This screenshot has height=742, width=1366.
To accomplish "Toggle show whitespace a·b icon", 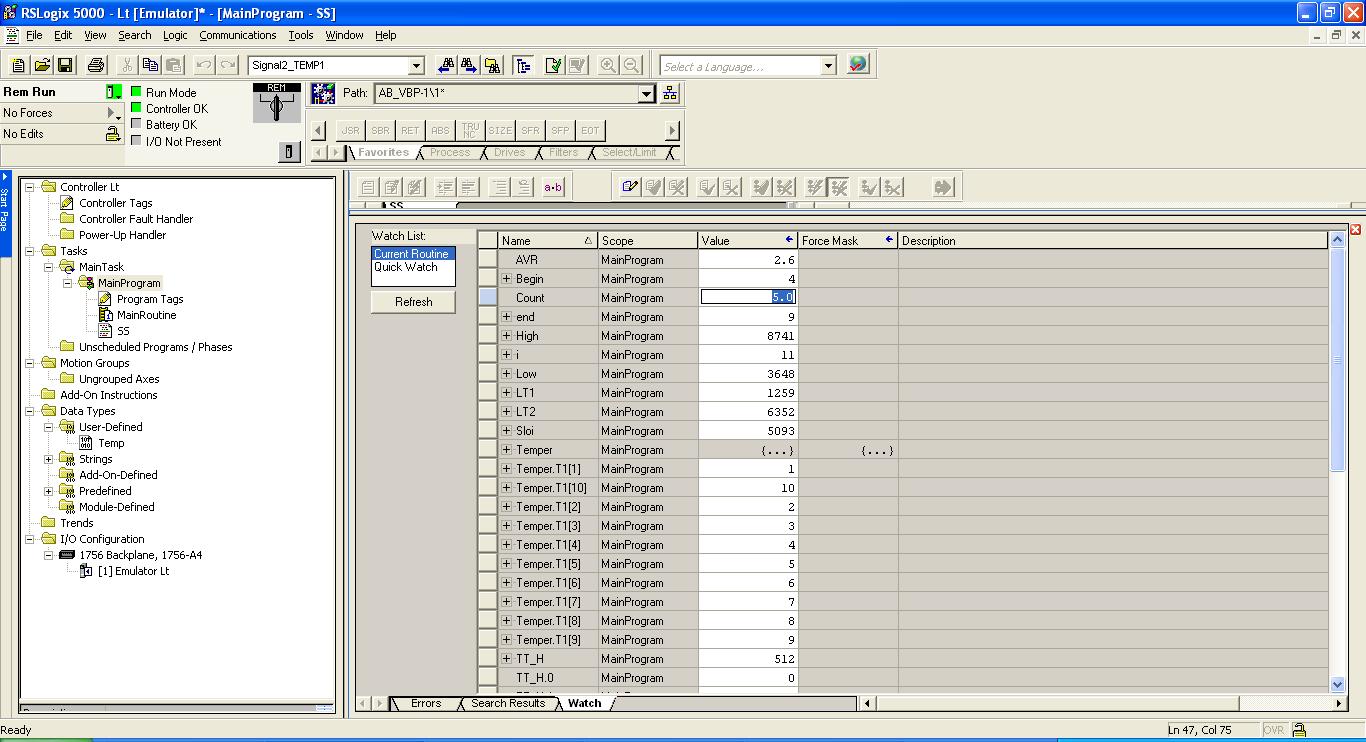I will (x=553, y=187).
